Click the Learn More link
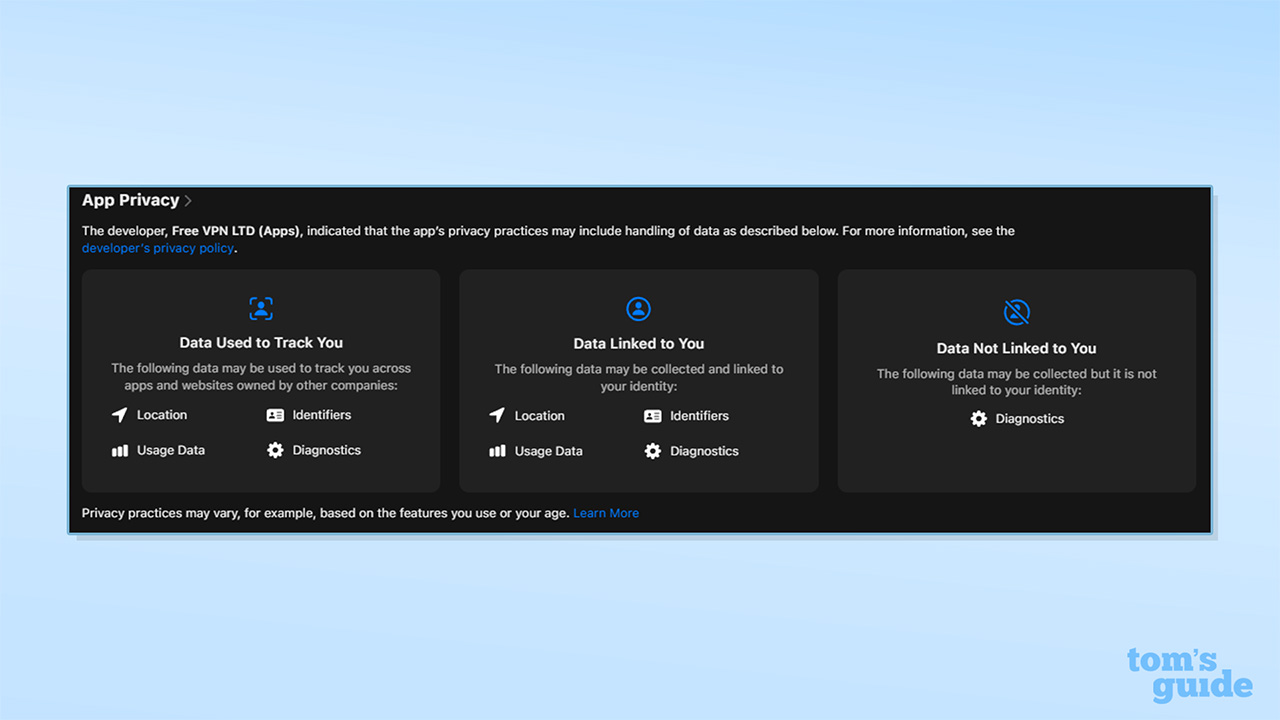Screen dimensions: 1280x720 pos(605,512)
